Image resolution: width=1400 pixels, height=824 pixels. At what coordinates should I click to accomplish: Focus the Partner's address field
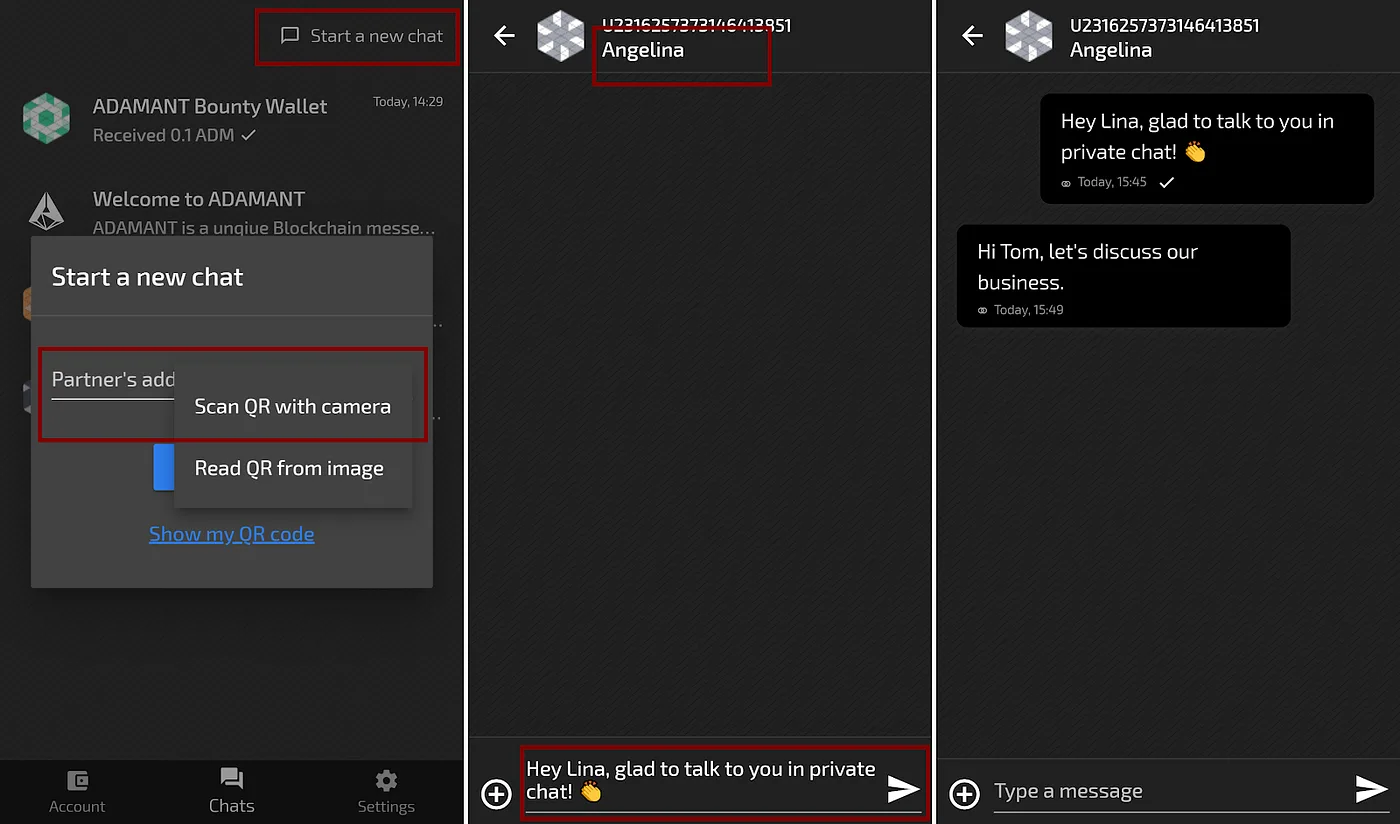(x=112, y=380)
